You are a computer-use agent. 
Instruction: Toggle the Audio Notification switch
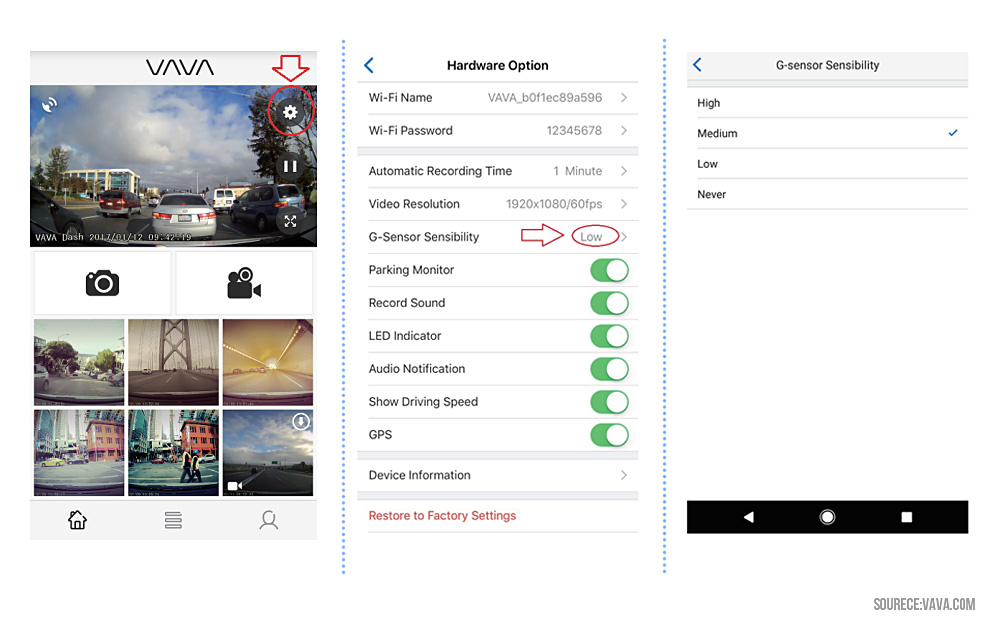(610, 369)
